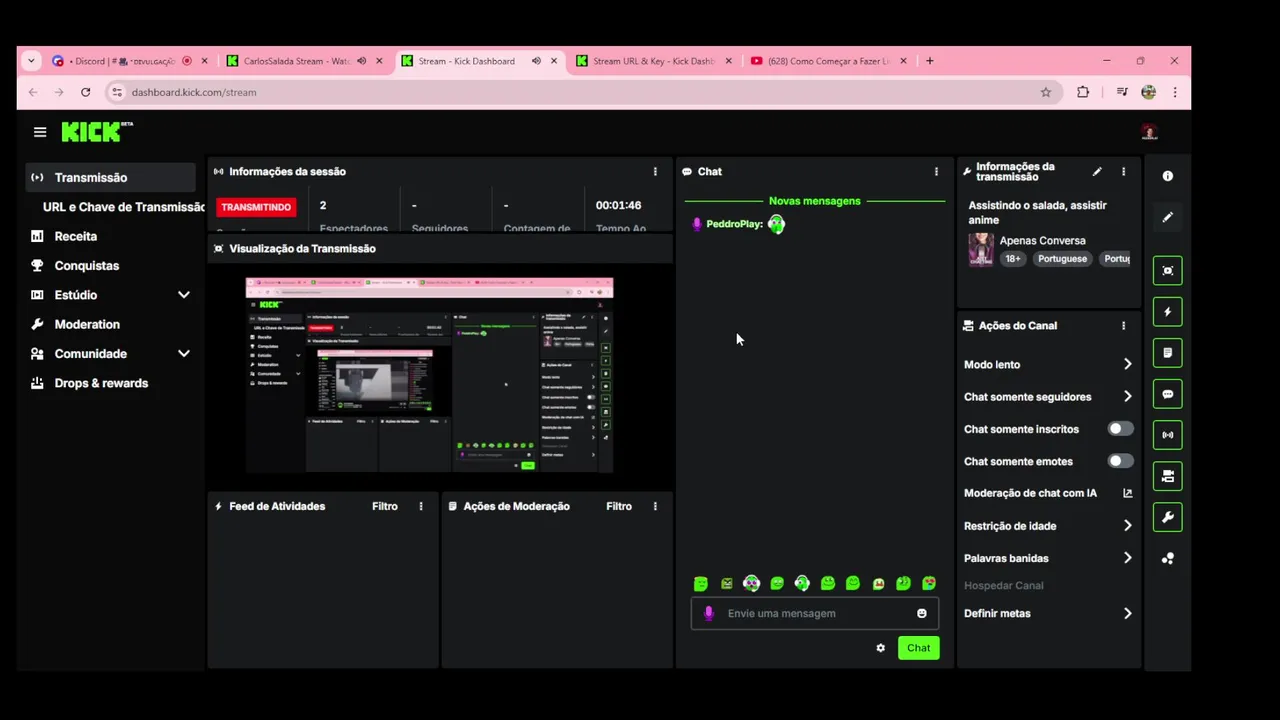The width and height of the screenshot is (1280, 720).
Task: Click the stream preview thumbnail
Action: [430, 375]
